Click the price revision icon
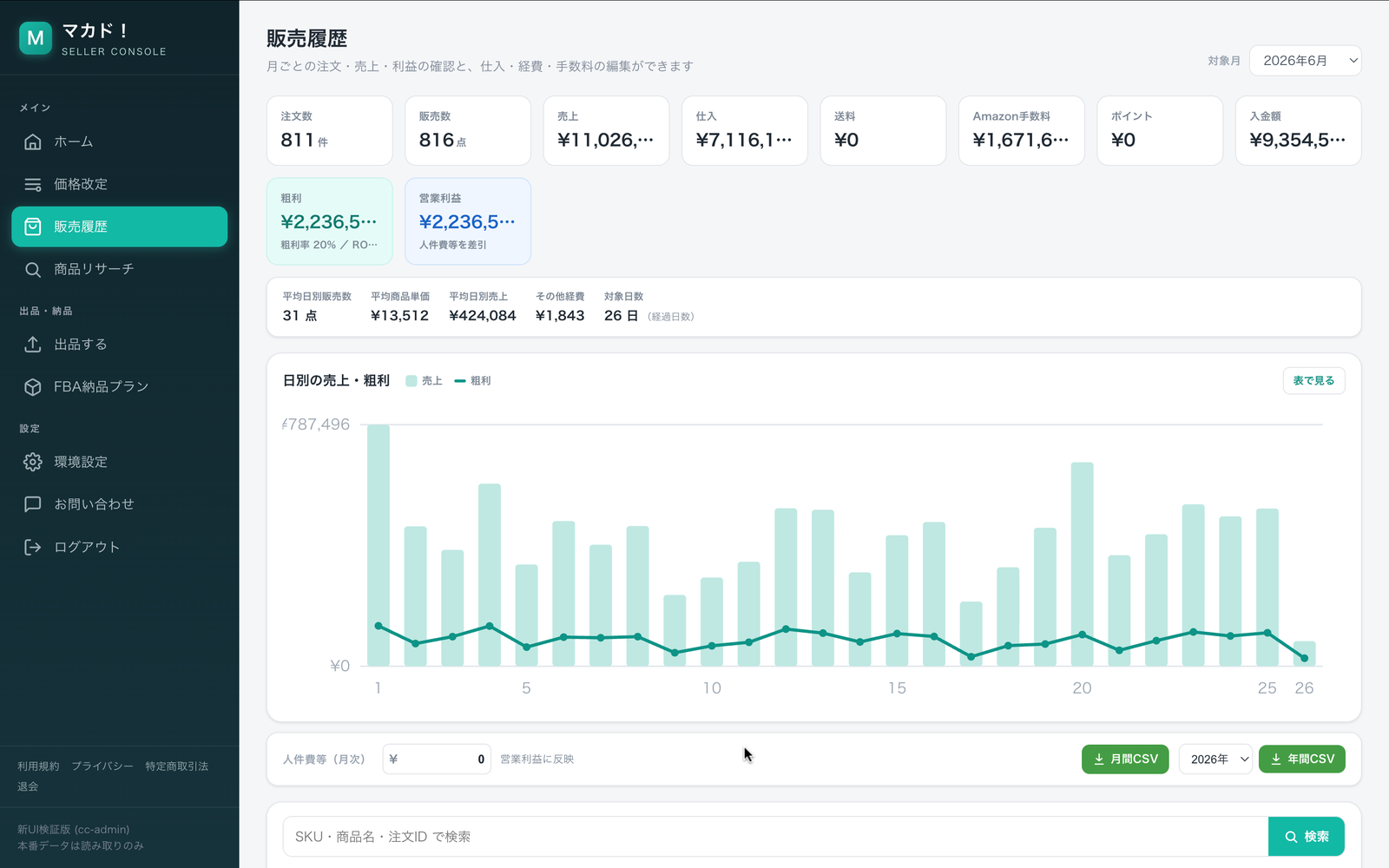1389x868 pixels. click(x=33, y=184)
